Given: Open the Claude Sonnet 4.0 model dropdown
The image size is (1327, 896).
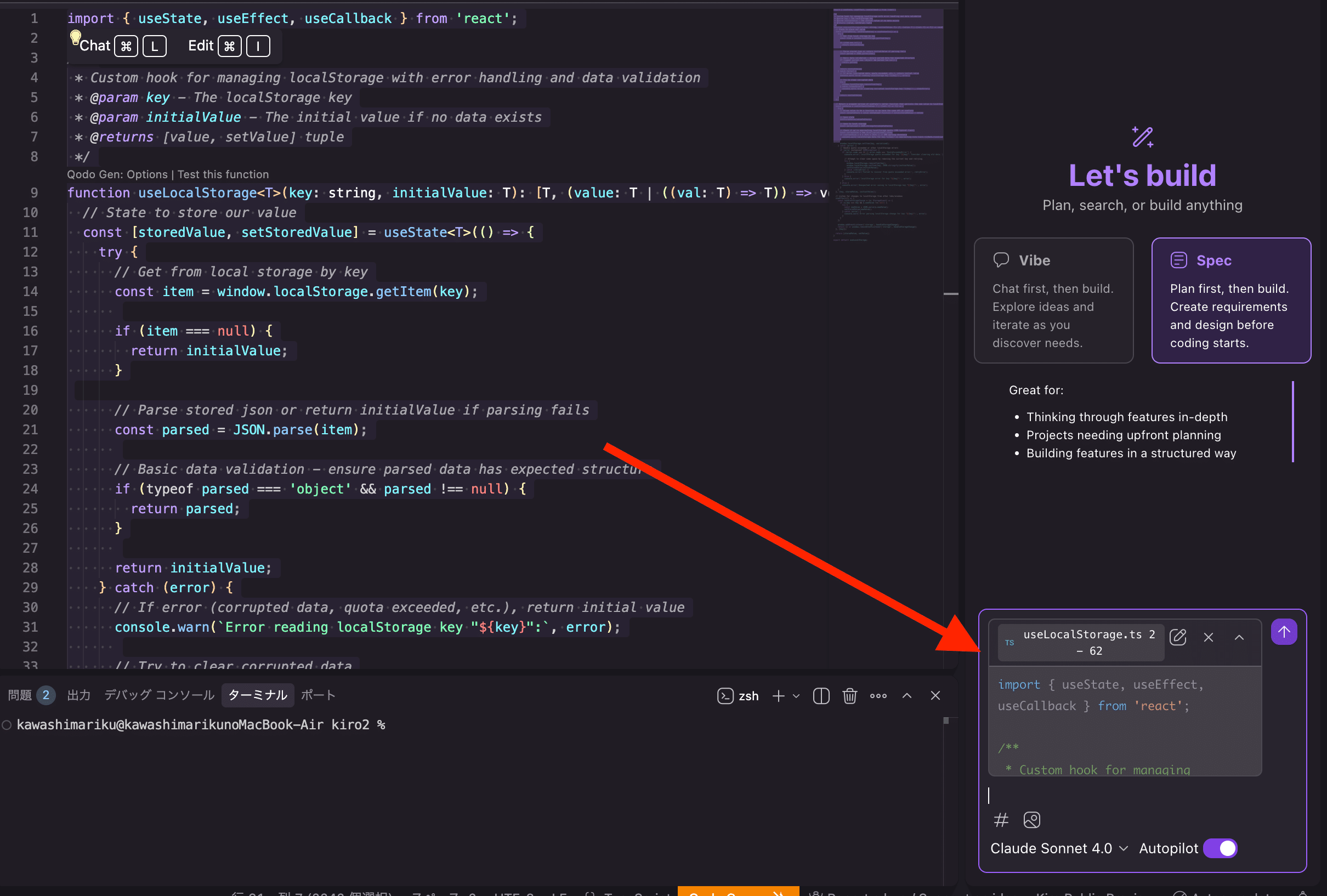Looking at the screenshot, I should coord(1059,848).
